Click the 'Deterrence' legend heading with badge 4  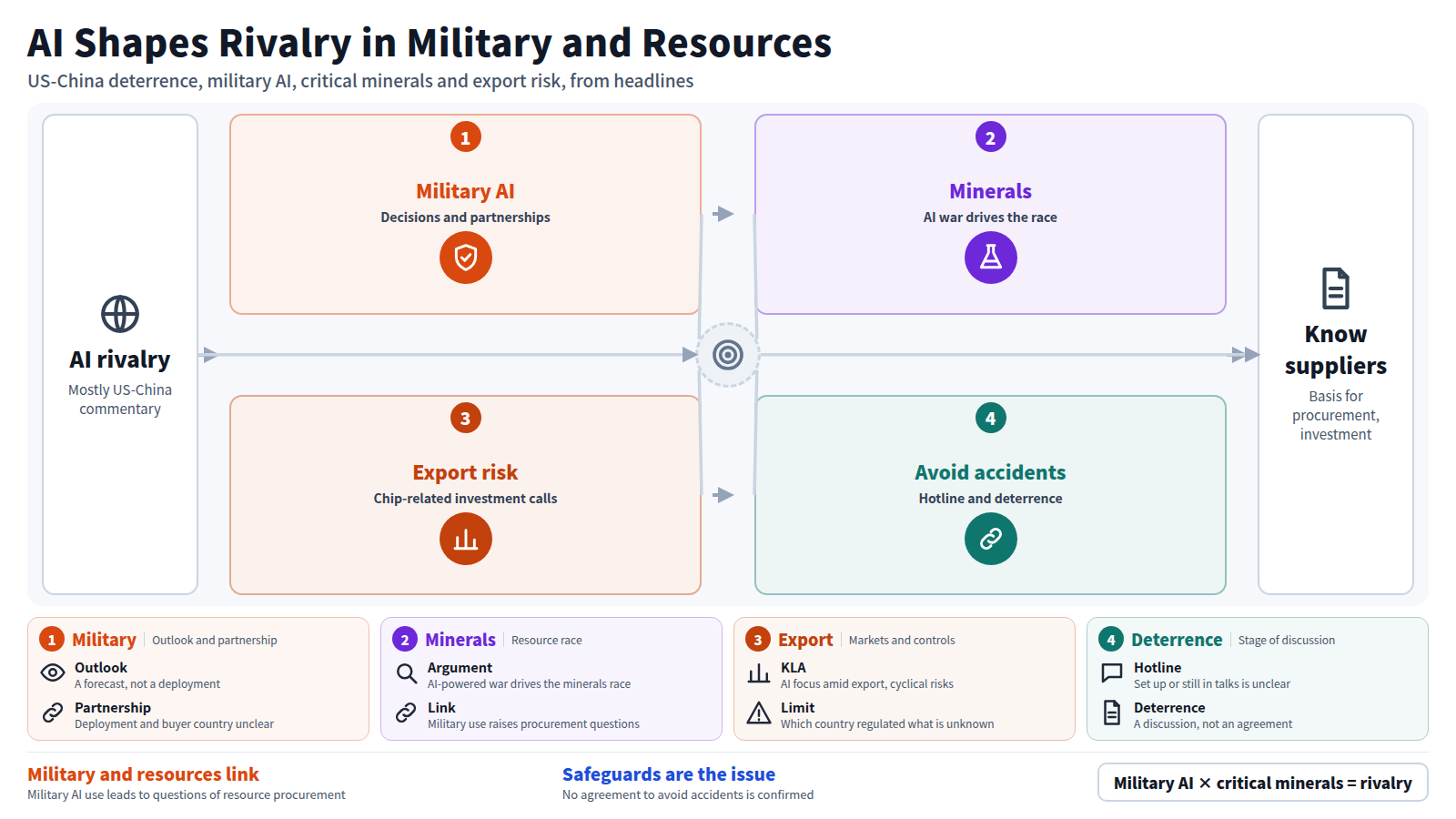[1177, 640]
